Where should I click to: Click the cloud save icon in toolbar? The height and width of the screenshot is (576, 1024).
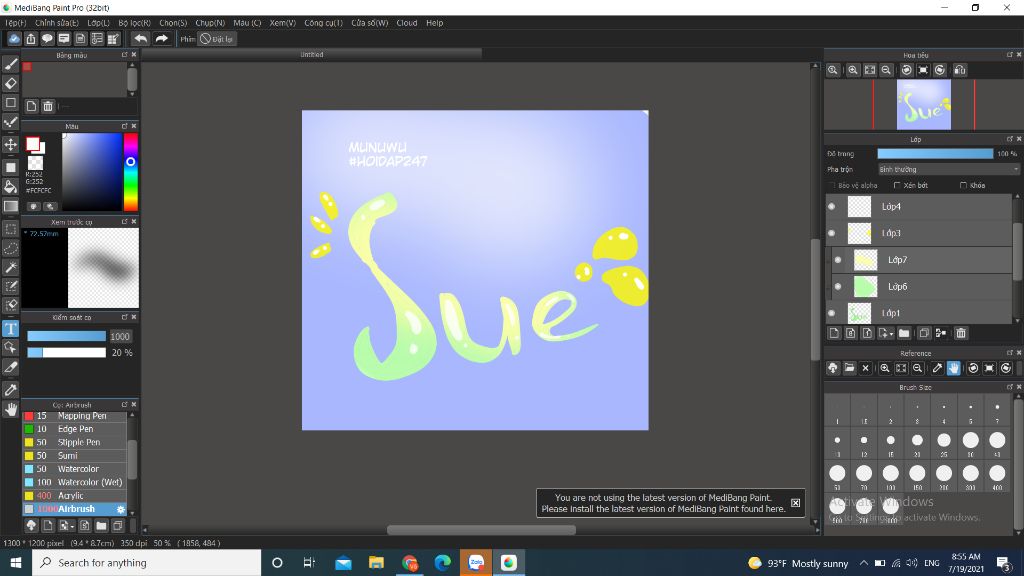(x=14, y=39)
